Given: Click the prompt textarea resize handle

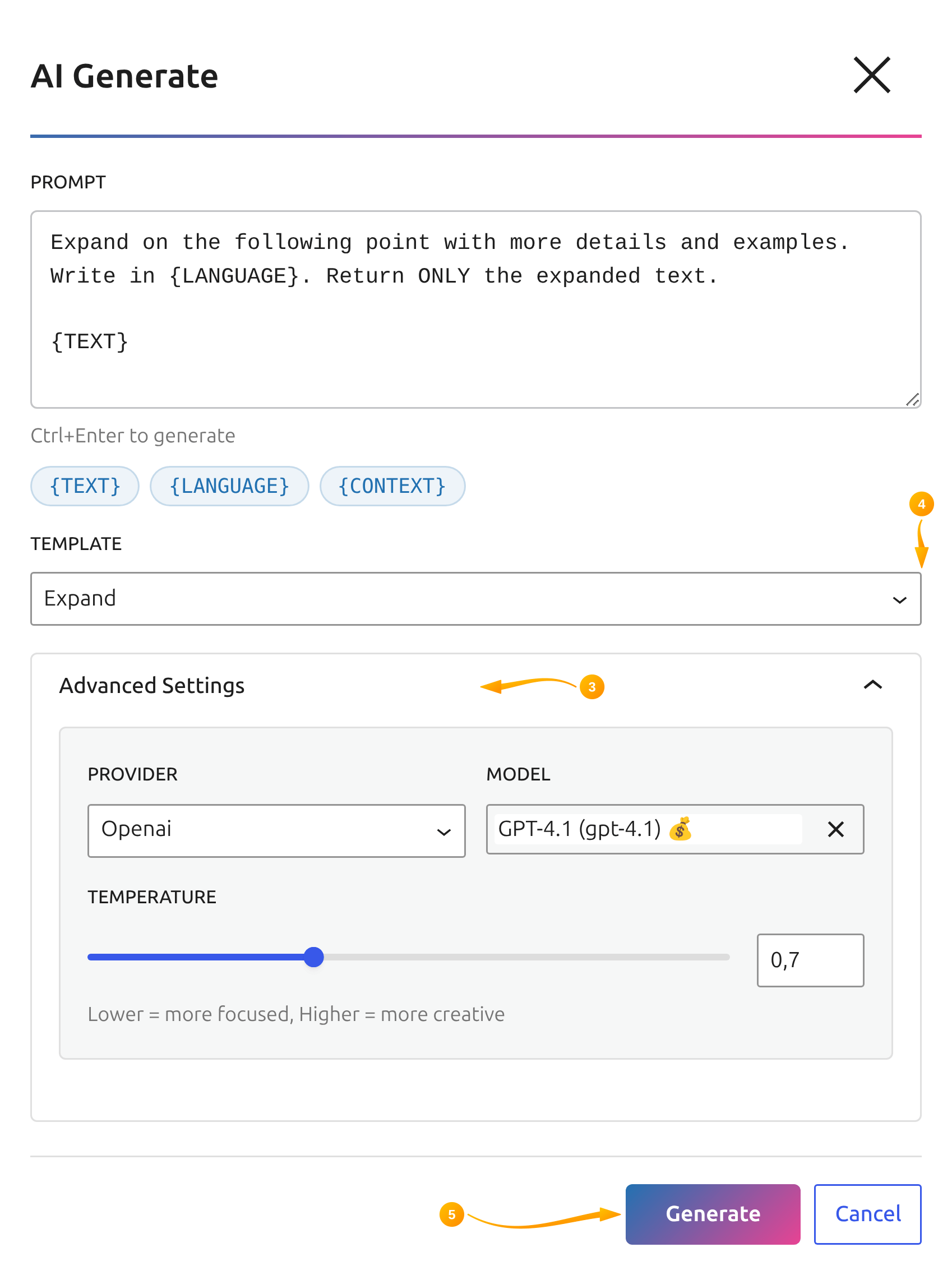Looking at the screenshot, I should point(912,399).
